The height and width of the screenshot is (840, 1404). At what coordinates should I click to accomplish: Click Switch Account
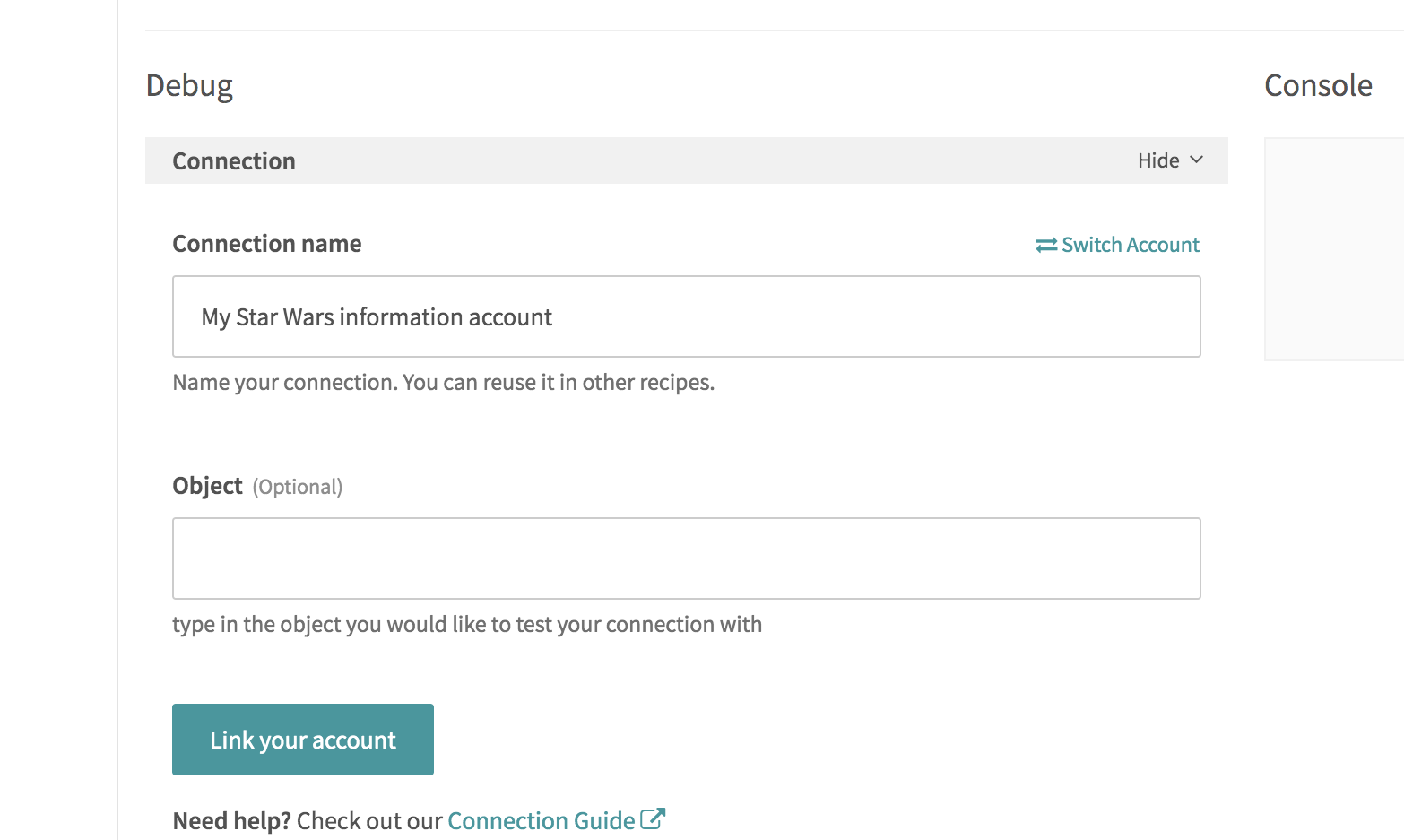click(1117, 244)
